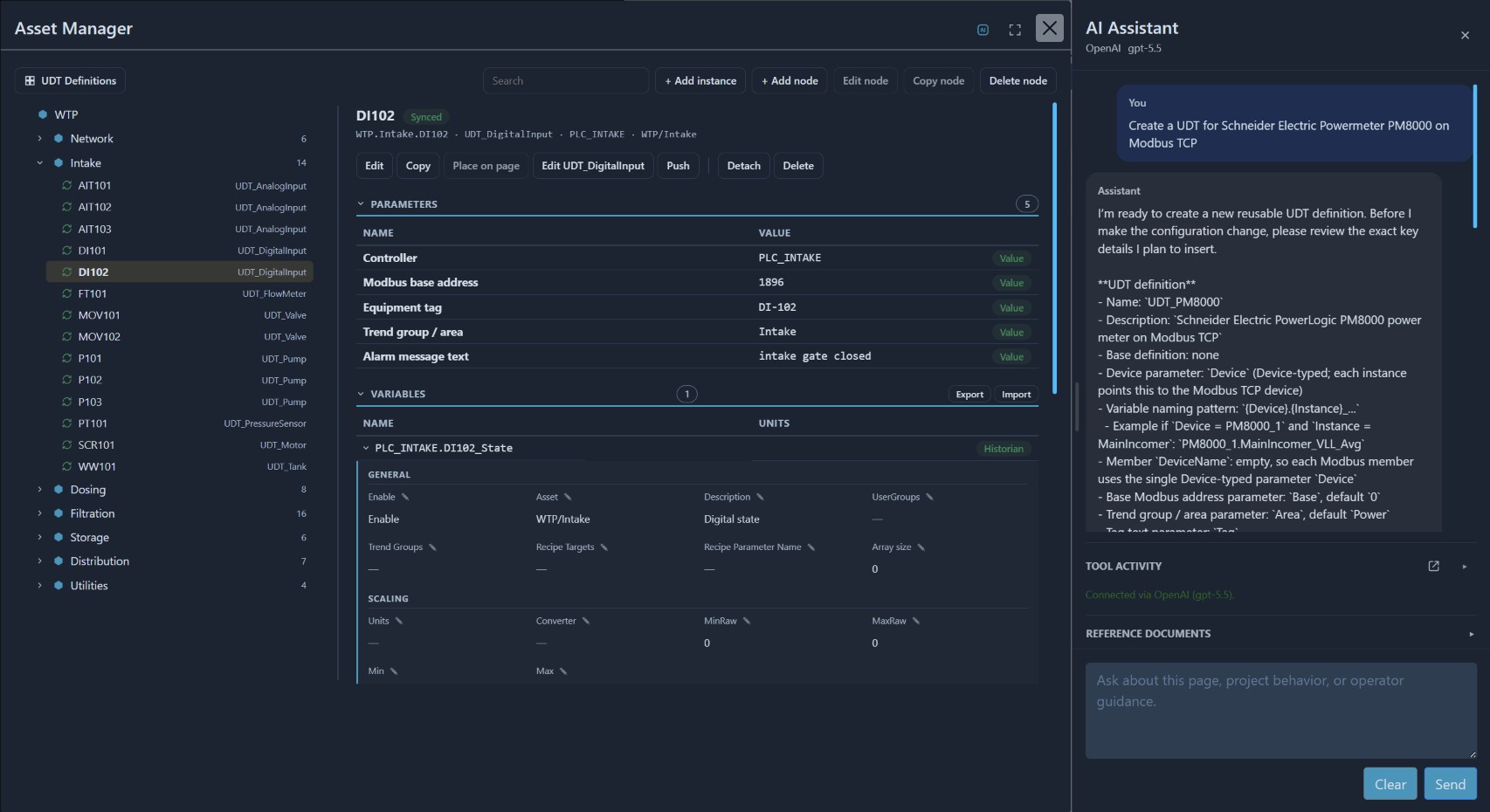Expand the Distribution tree node
The width and height of the screenshot is (1490, 812).
40,561
